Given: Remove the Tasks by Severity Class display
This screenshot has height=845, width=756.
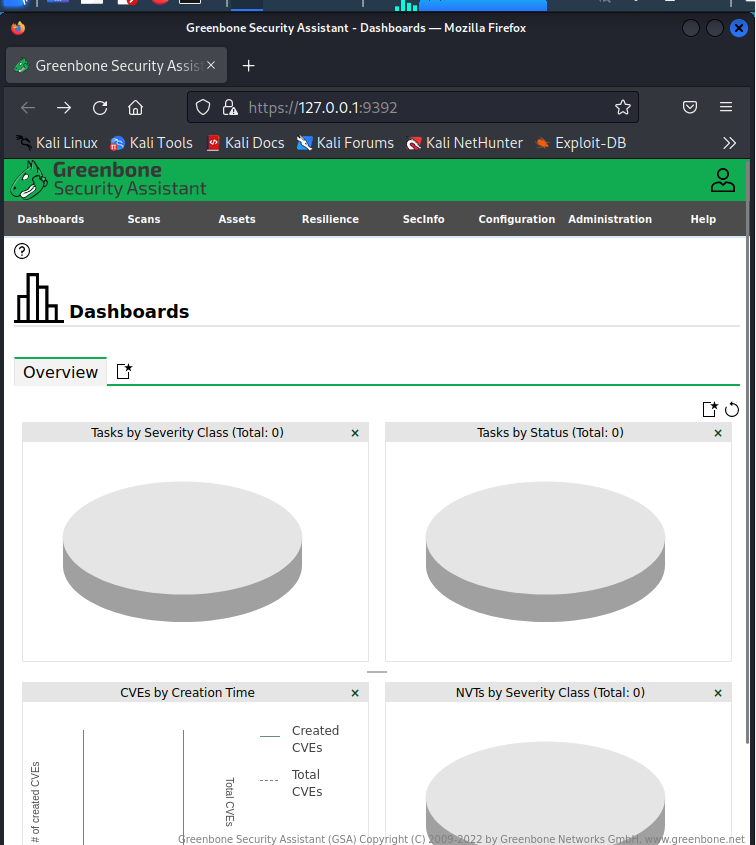Looking at the screenshot, I should (355, 433).
